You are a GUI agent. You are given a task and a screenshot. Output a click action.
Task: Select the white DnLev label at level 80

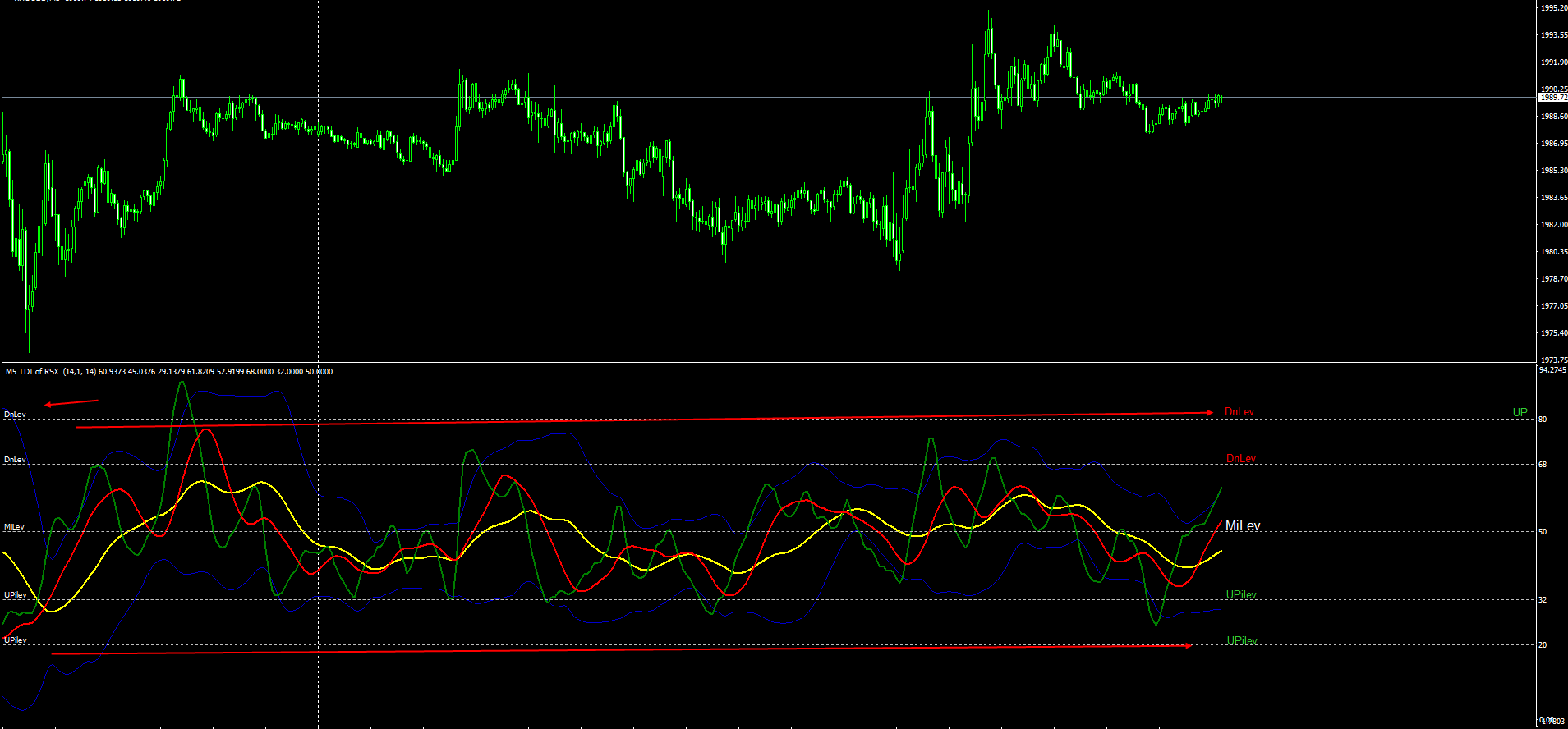(16, 415)
